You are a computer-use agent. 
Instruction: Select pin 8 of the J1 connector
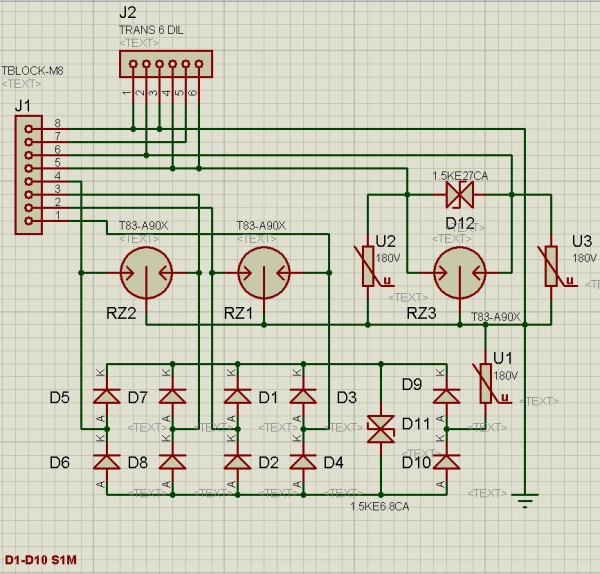click(30, 128)
